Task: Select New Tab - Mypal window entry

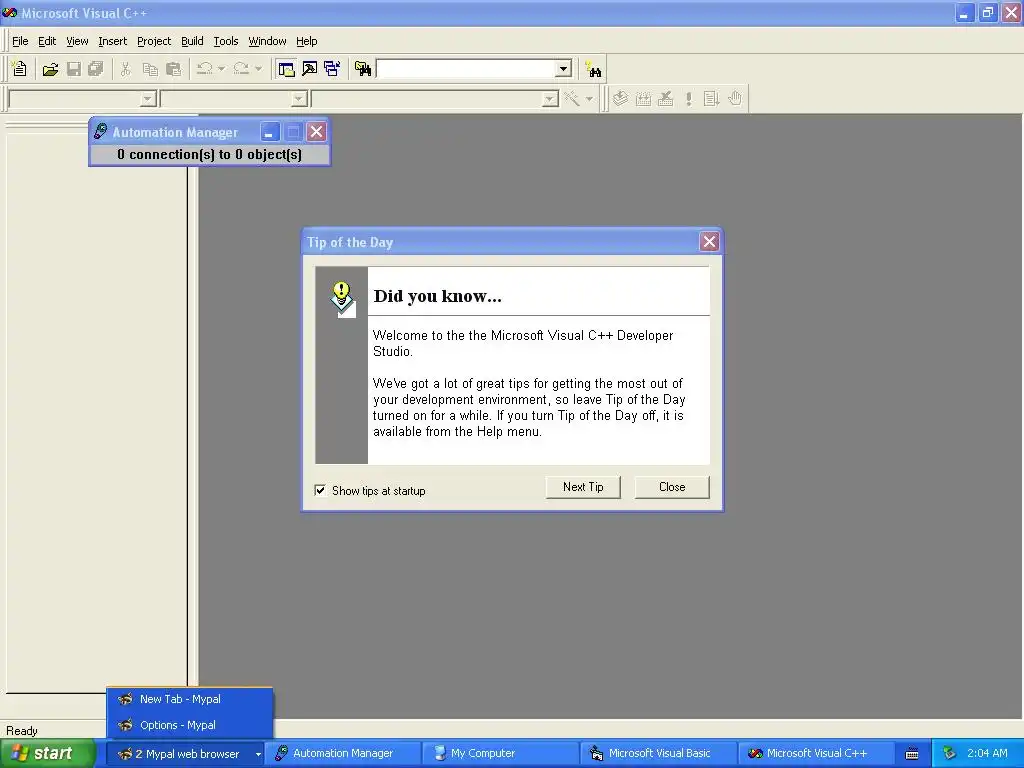Action: [189, 699]
